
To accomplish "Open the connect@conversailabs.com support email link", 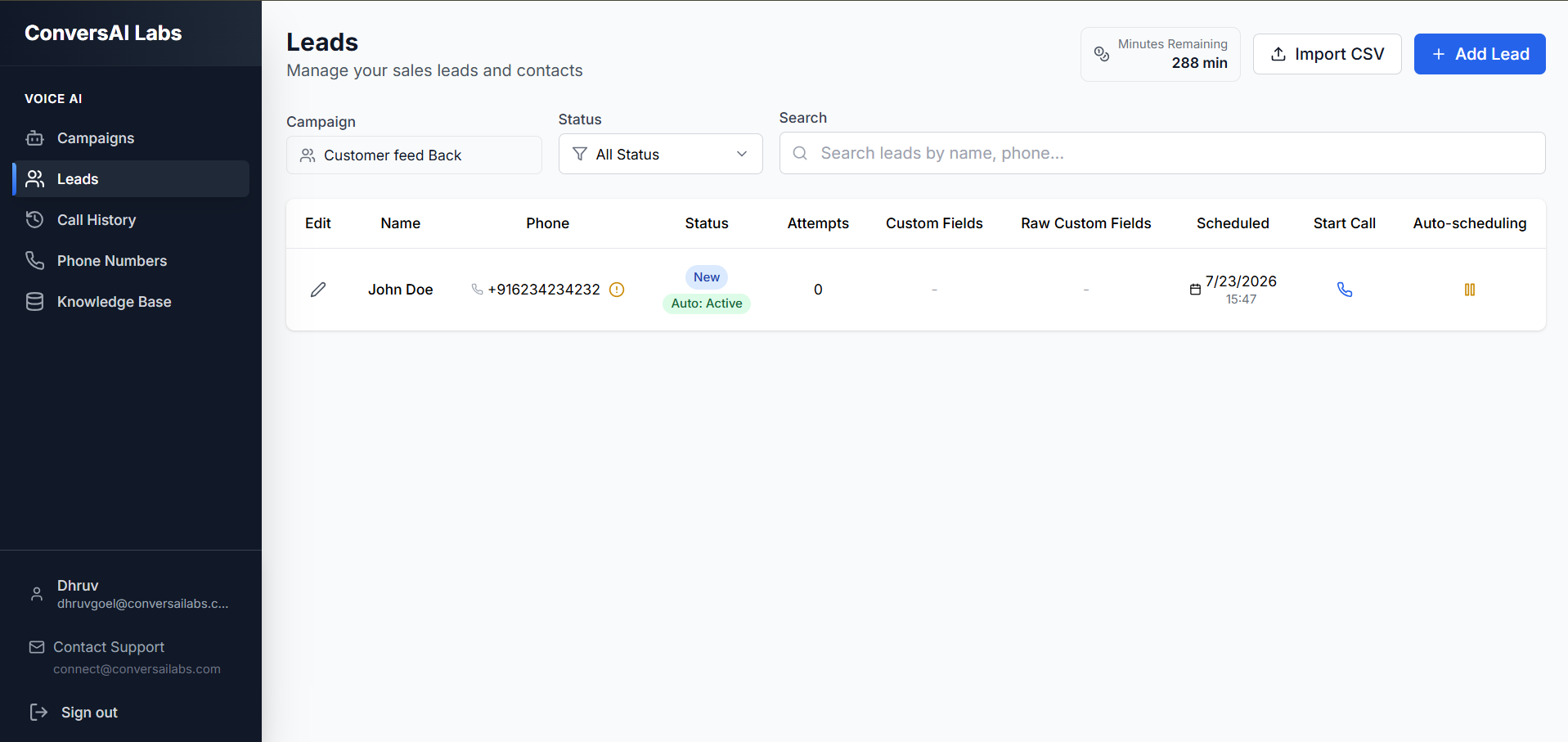I will coord(137,669).
